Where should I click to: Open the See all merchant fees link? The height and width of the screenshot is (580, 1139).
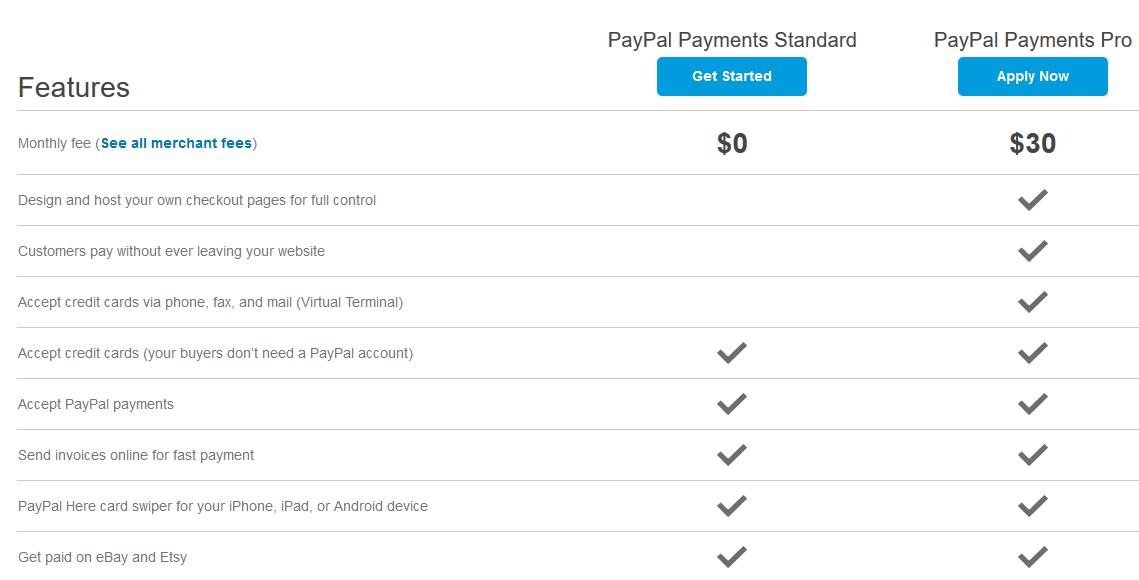[176, 143]
